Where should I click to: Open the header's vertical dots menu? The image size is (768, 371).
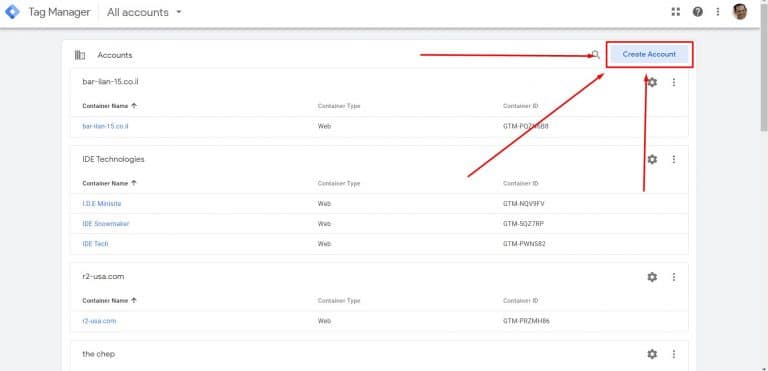click(718, 12)
